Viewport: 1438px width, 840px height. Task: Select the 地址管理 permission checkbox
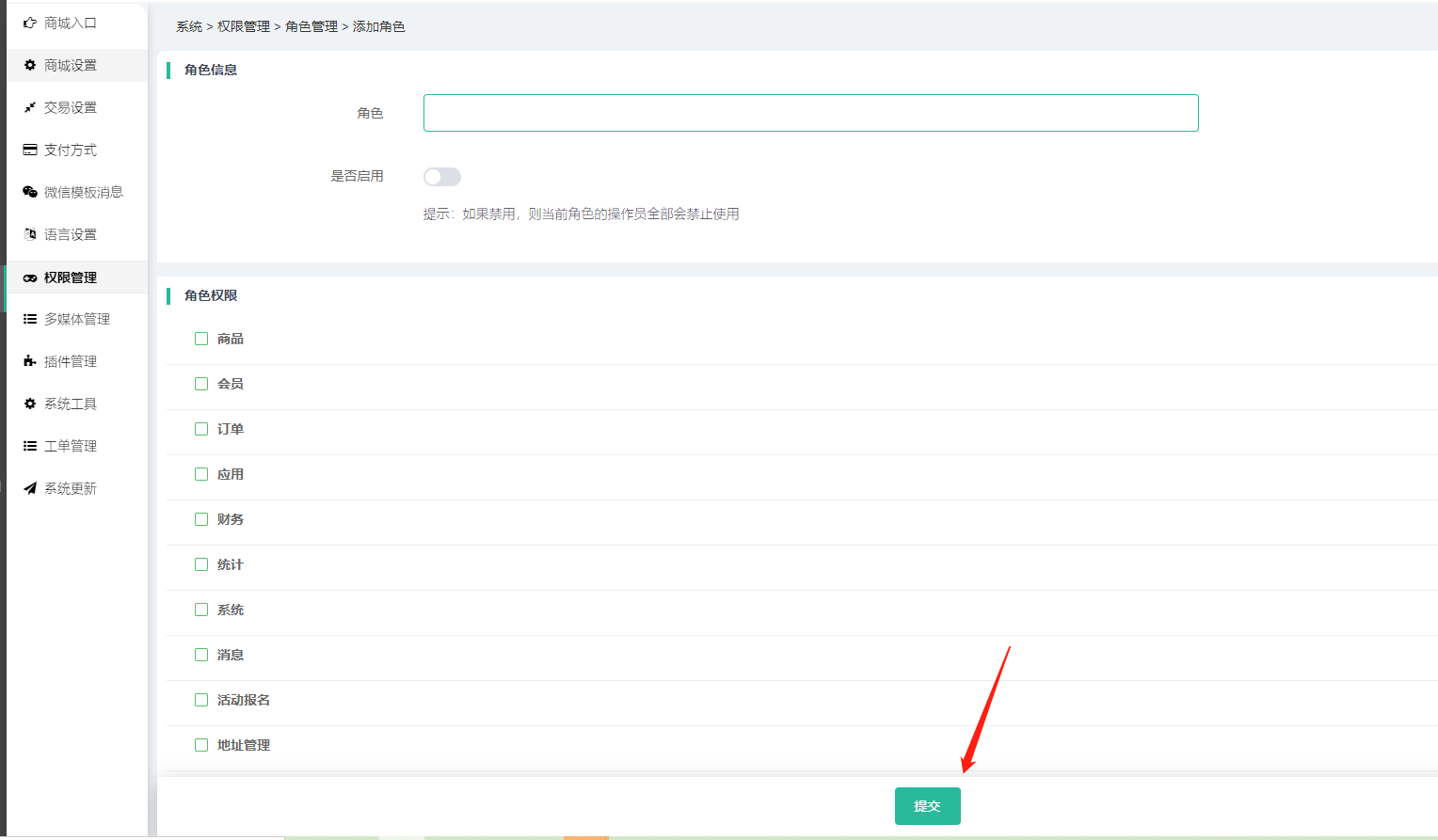coord(201,745)
